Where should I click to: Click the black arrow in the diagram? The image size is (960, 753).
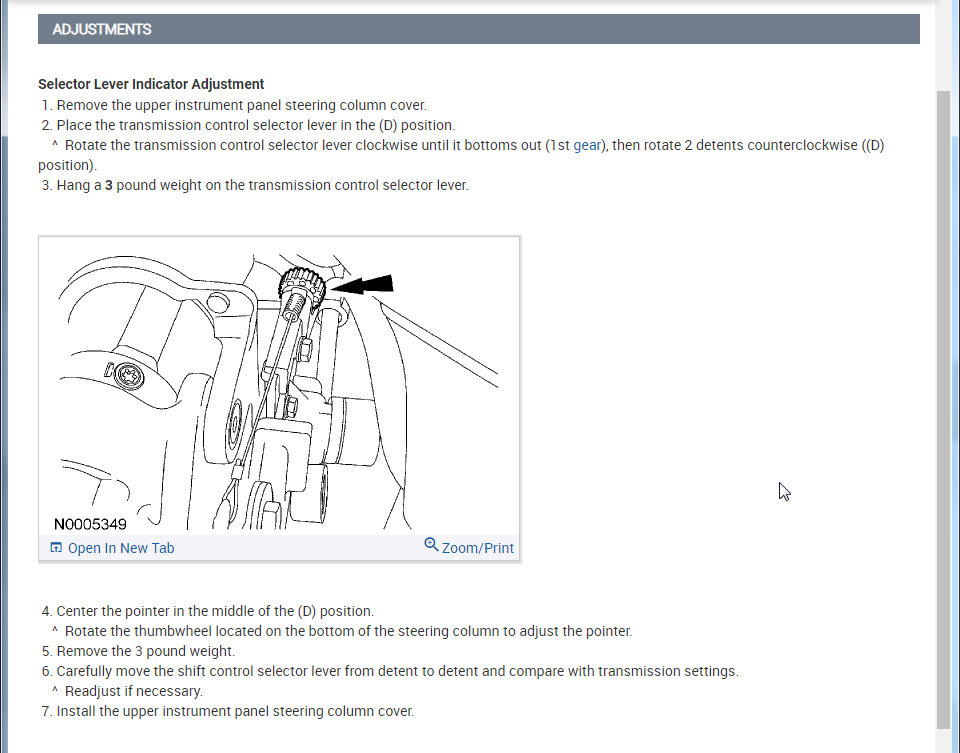(362, 284)
